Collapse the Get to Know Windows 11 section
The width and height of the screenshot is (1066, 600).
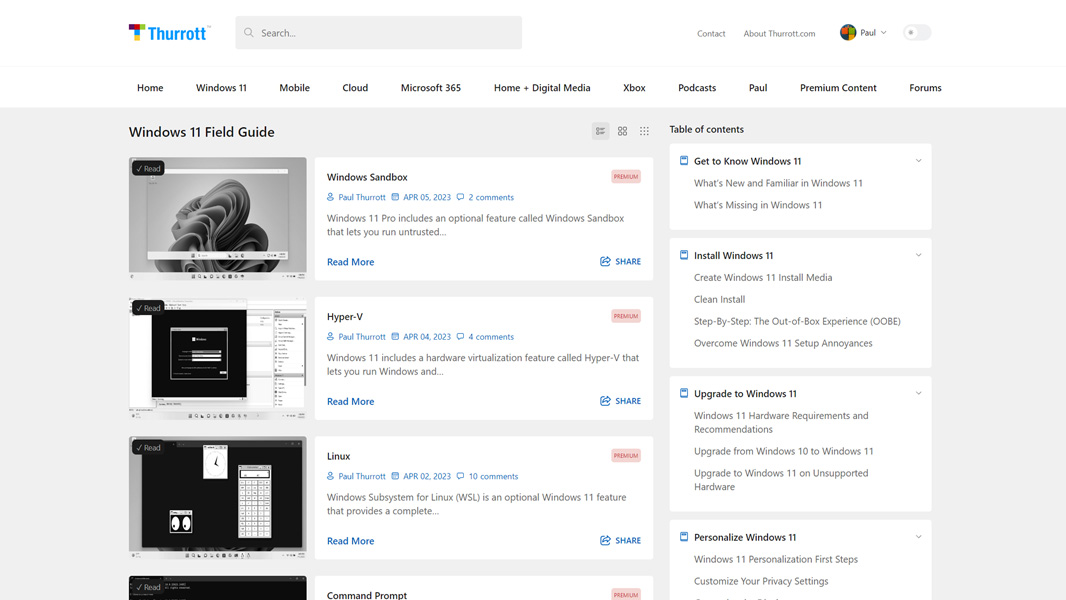point(918,161)
